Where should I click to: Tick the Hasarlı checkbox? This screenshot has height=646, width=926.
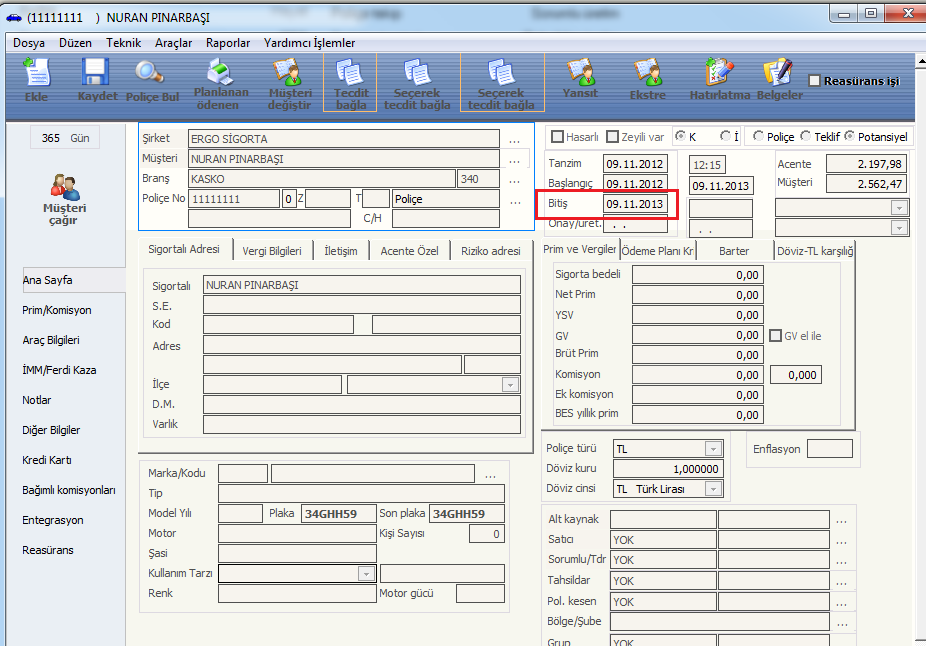(558, 137)
